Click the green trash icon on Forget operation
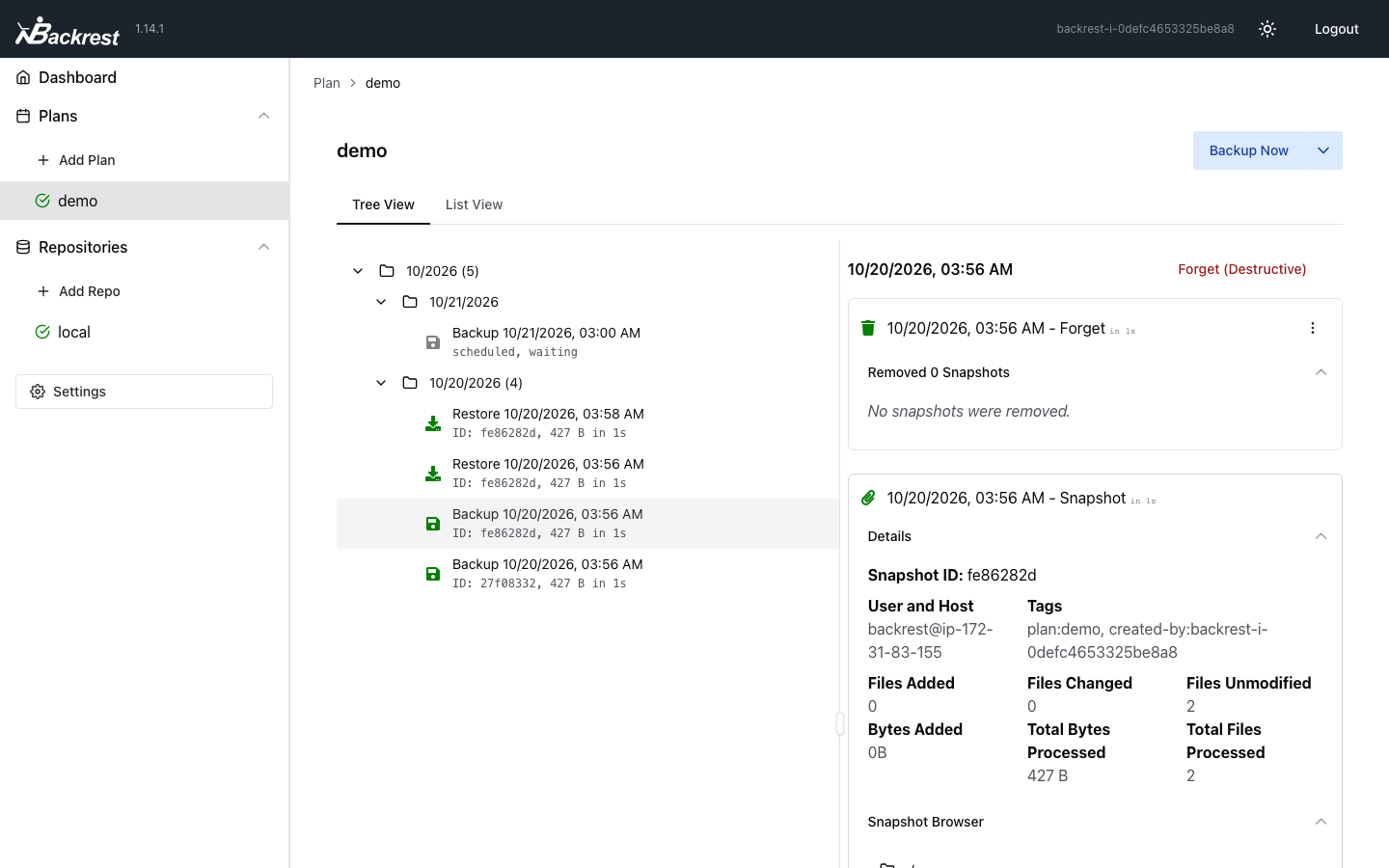The image size is (1389, 868). pos(868,328)
